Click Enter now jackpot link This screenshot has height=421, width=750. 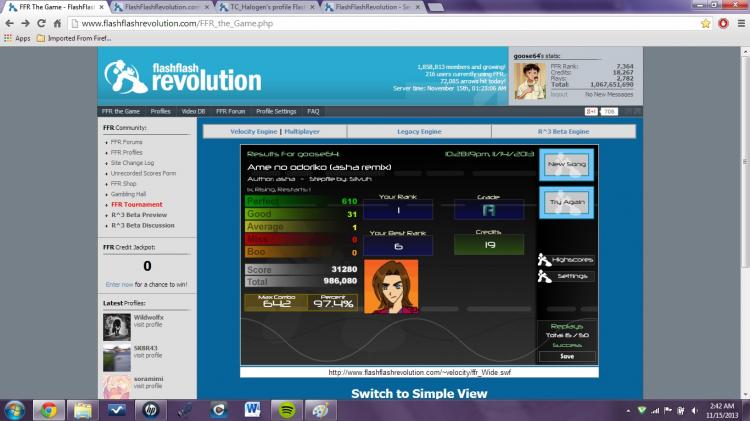(x=119, y=285)
